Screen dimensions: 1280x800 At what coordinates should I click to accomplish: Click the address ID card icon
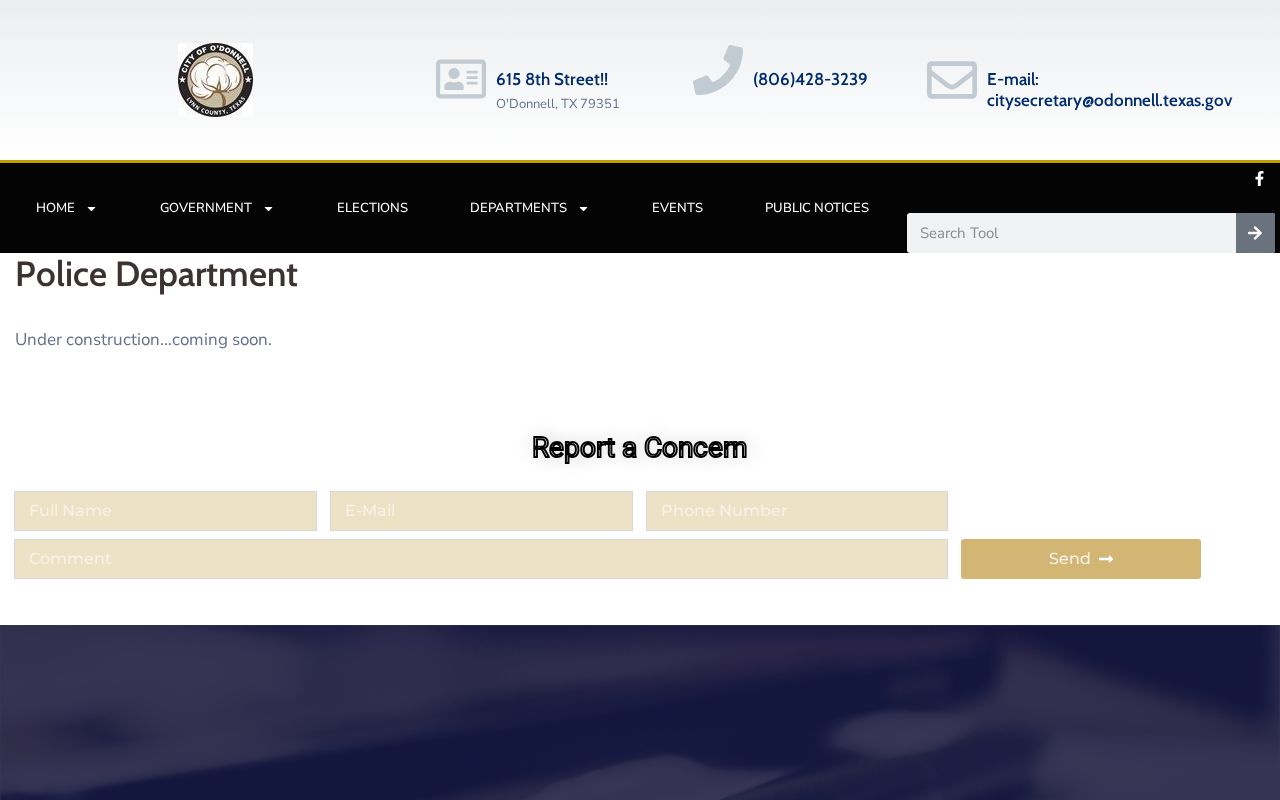click(461, 79)
